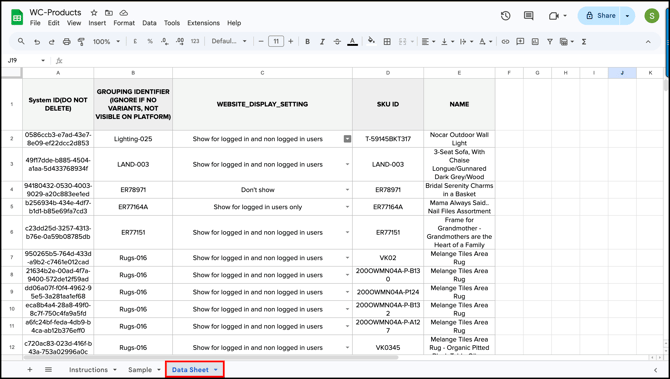Screen dimensions: 670x379
Task: Redo the last action
Action: click(x=52, y=41)
